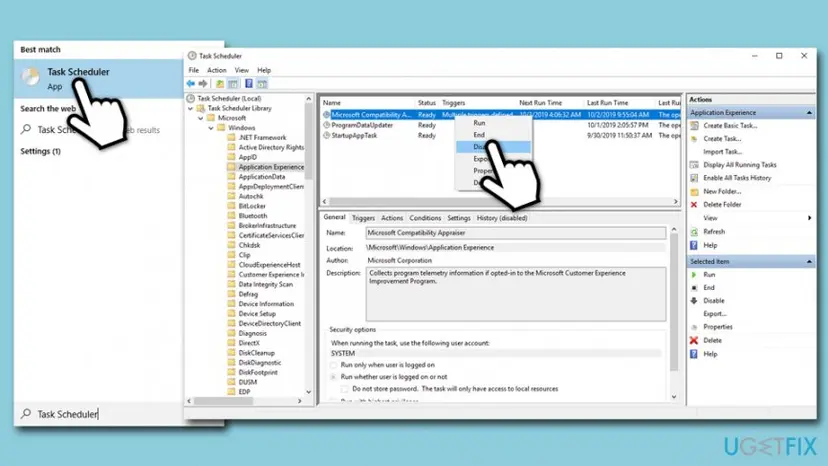Click the Help icon under Selected Item
This screenshot has width=828, height=466.
[x=694, y=354]
